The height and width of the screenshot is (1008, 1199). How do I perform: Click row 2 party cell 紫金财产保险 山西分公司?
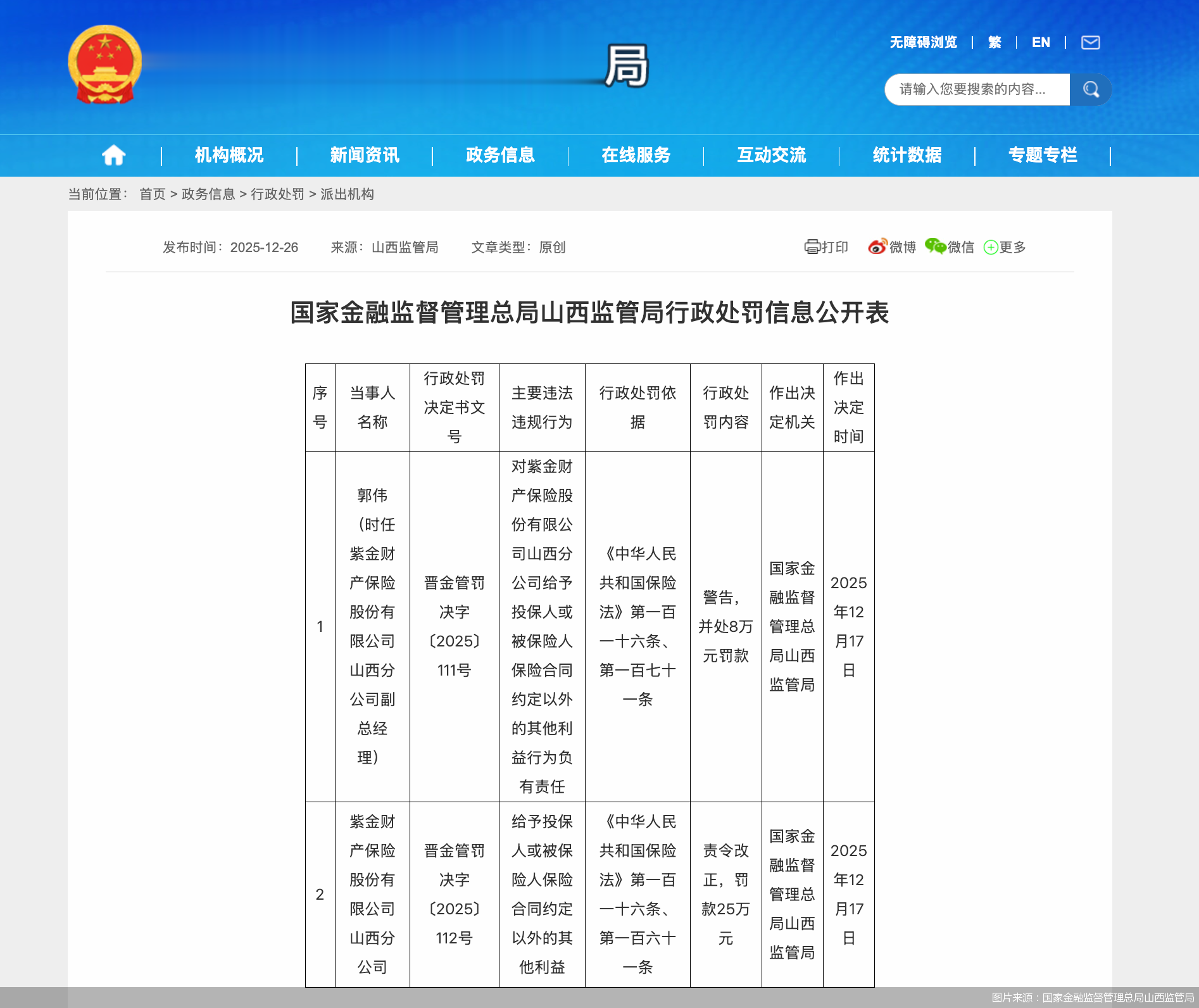(372, 895)
